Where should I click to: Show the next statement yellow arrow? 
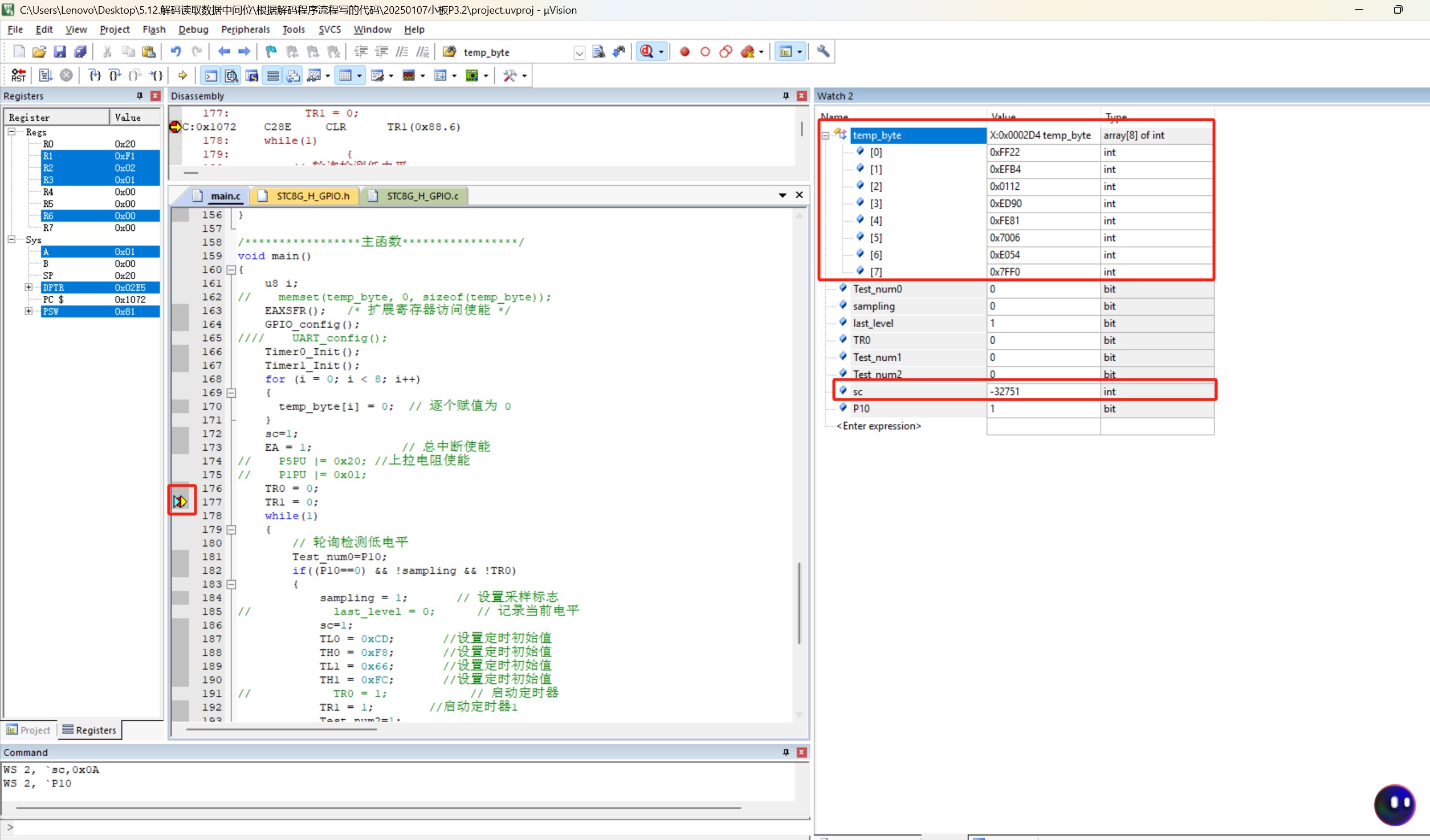182,75
